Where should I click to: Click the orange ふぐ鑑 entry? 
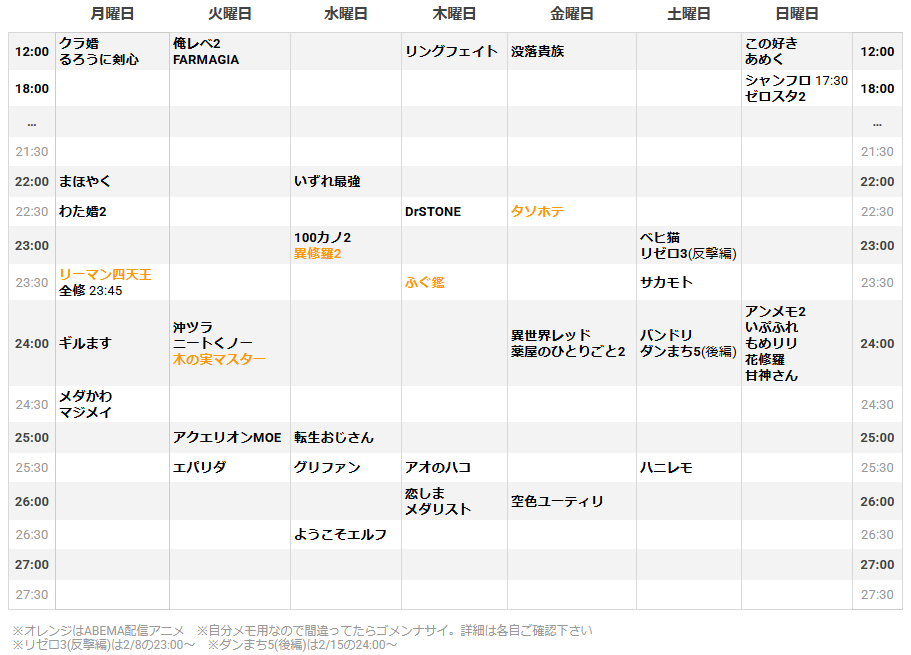pos(425,282)
